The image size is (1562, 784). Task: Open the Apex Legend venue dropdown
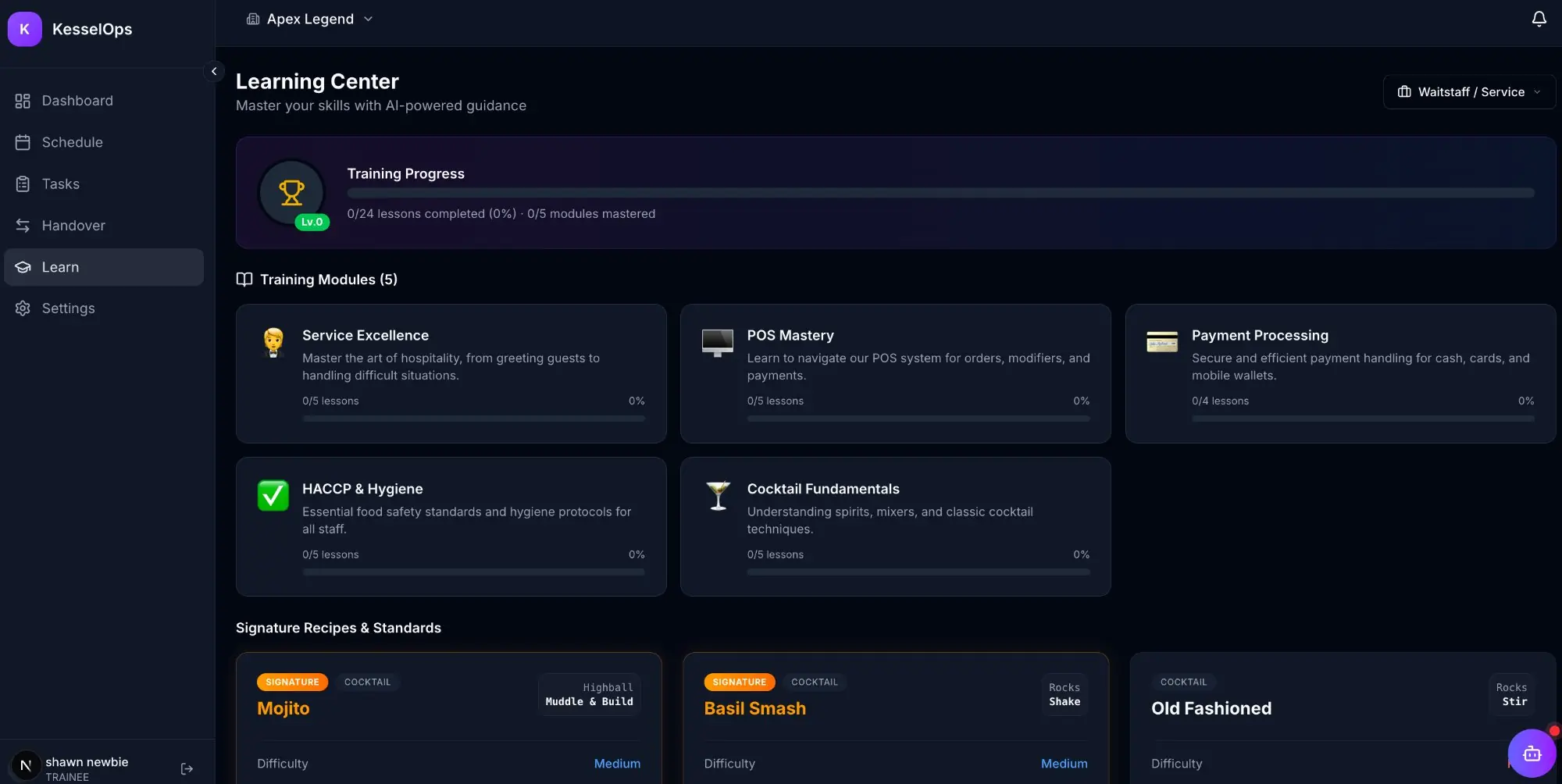point(310,19)
